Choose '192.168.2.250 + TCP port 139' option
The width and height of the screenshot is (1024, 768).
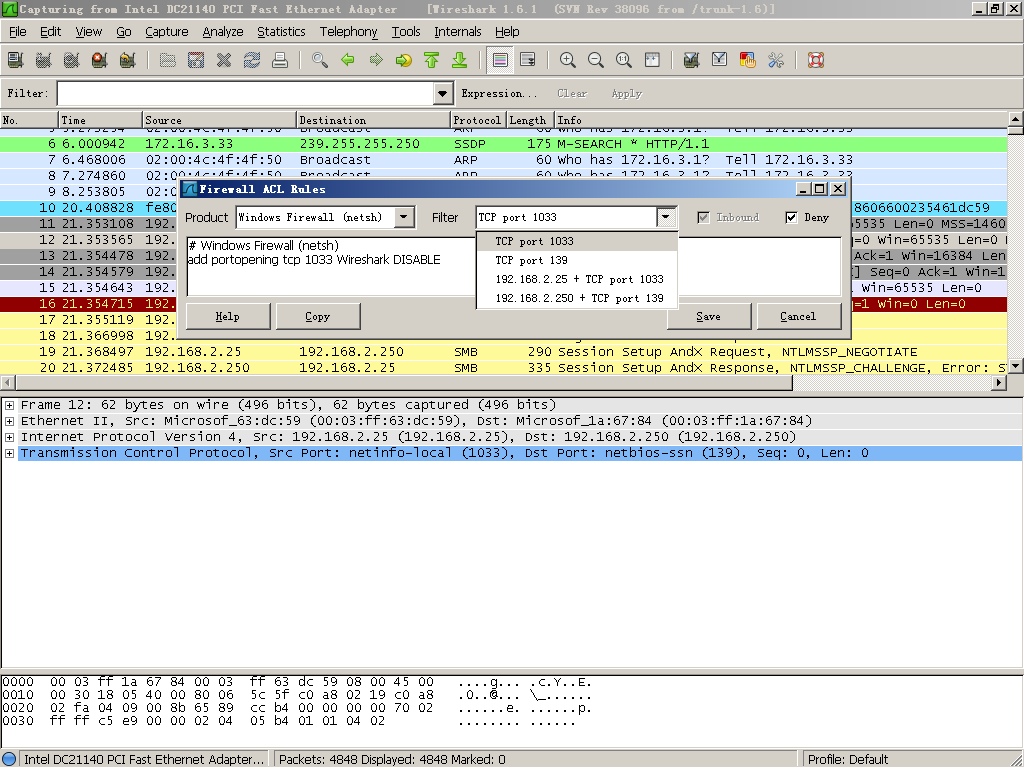pyautogui.click(x=577, y=298)
